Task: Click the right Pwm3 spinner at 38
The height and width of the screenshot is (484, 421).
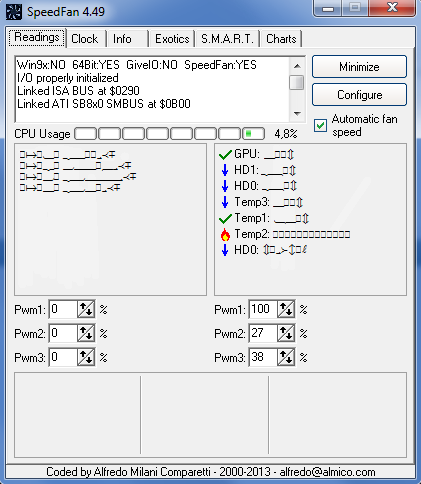Action: 286,357
